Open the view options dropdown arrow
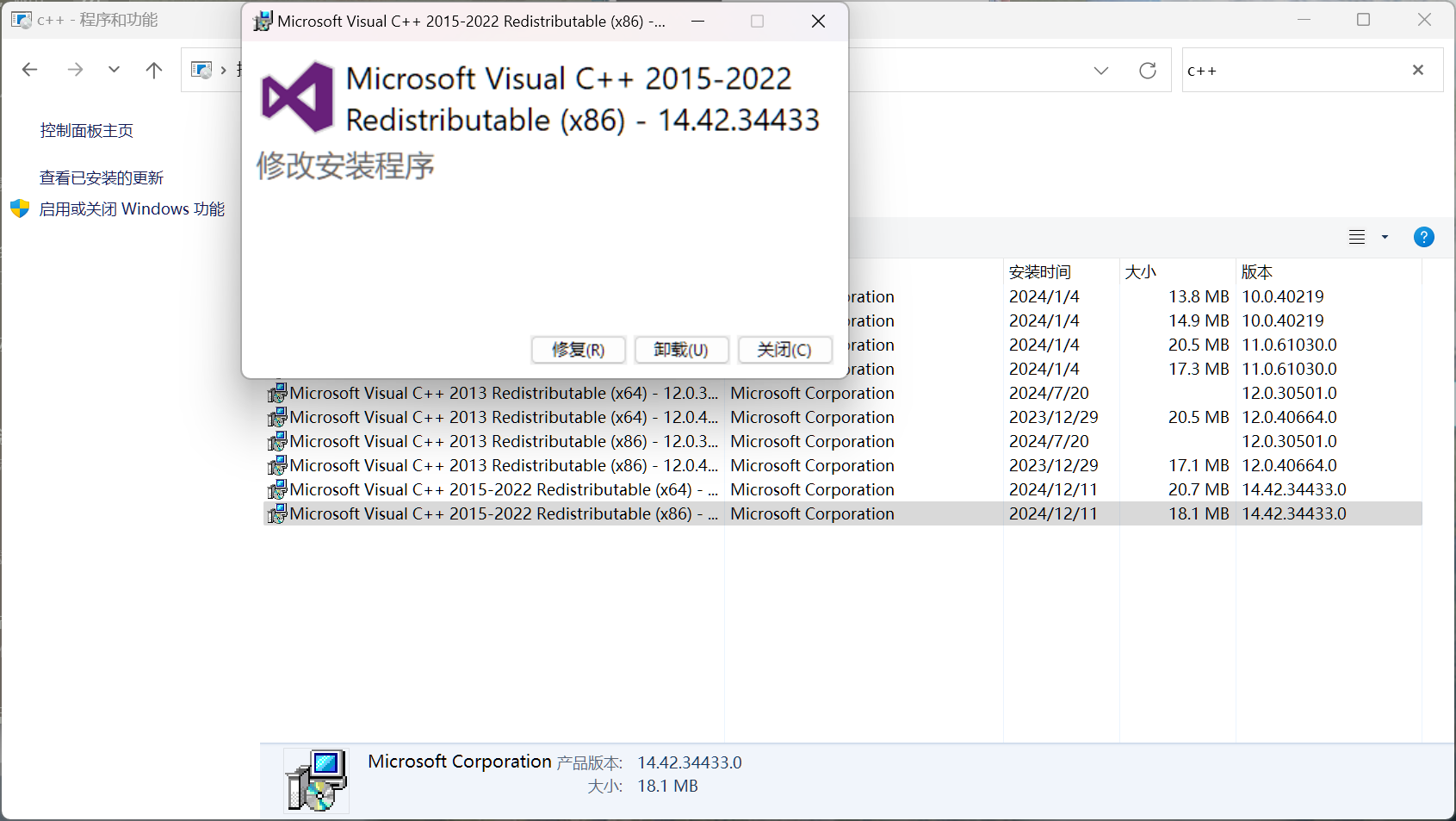 (1385, 237)
